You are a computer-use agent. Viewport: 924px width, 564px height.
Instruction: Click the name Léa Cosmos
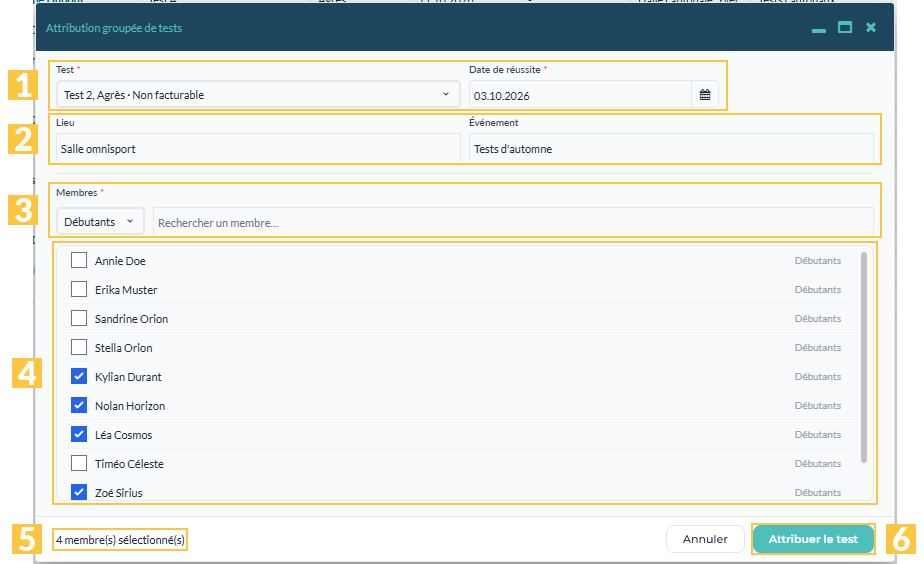(124, 434)
